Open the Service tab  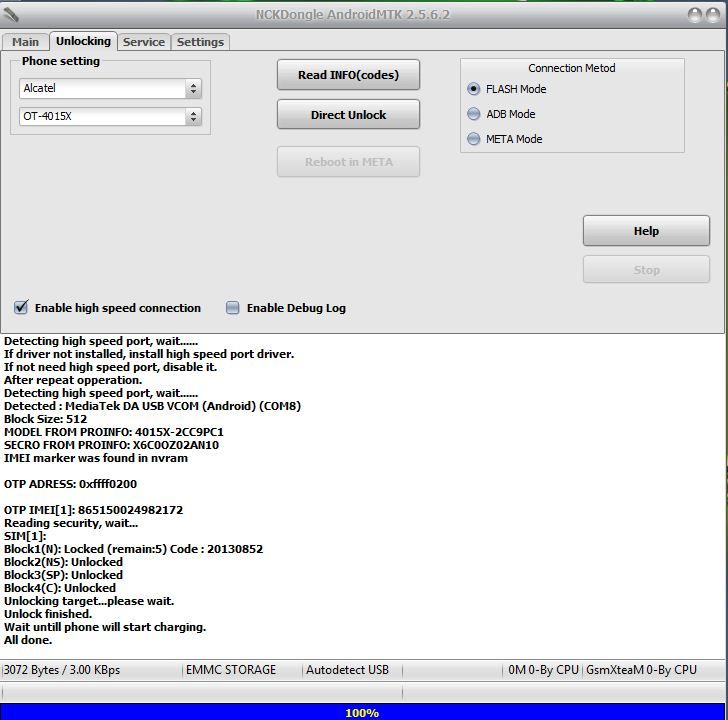click(144, 42)
